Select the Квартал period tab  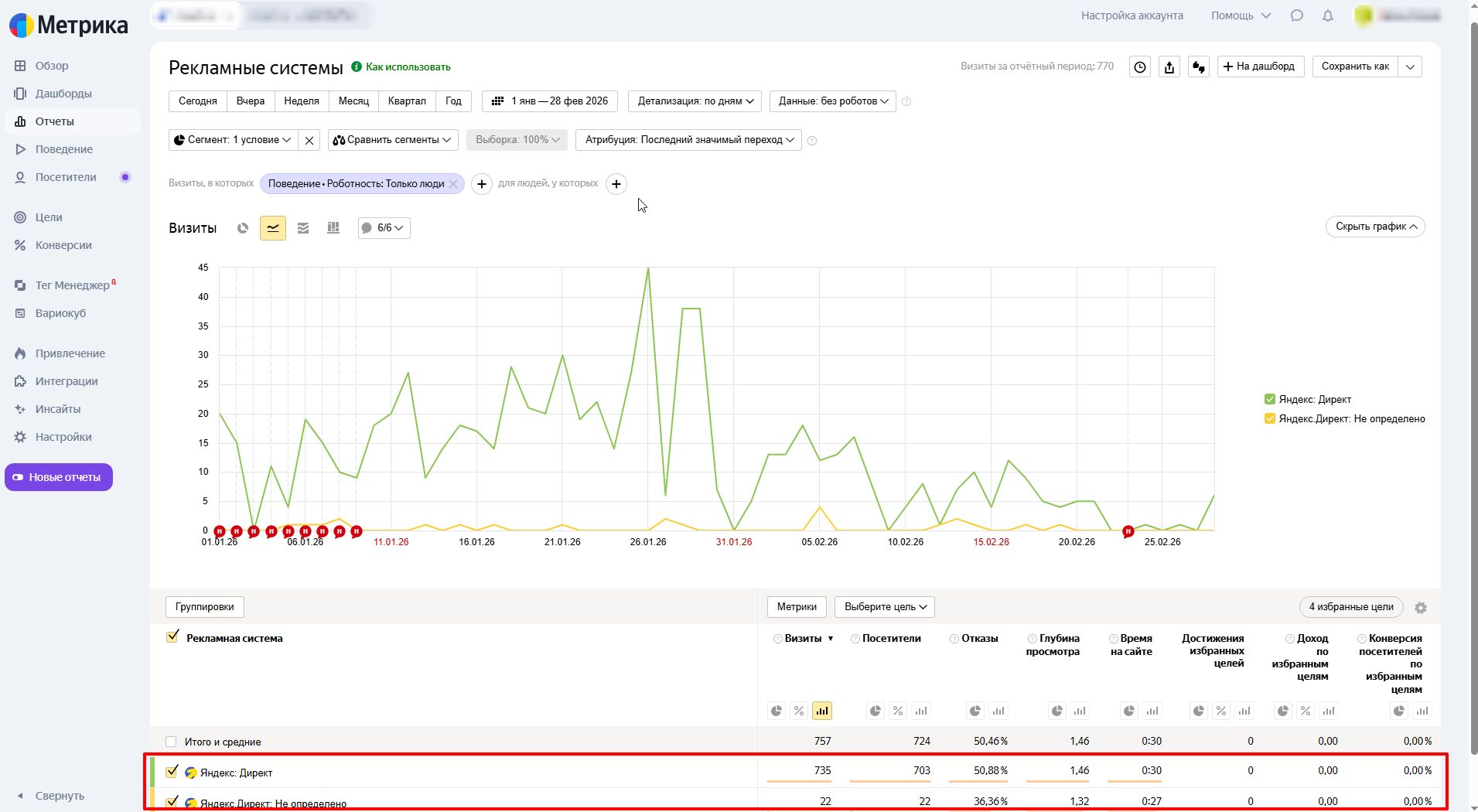[x=407, y=101]
